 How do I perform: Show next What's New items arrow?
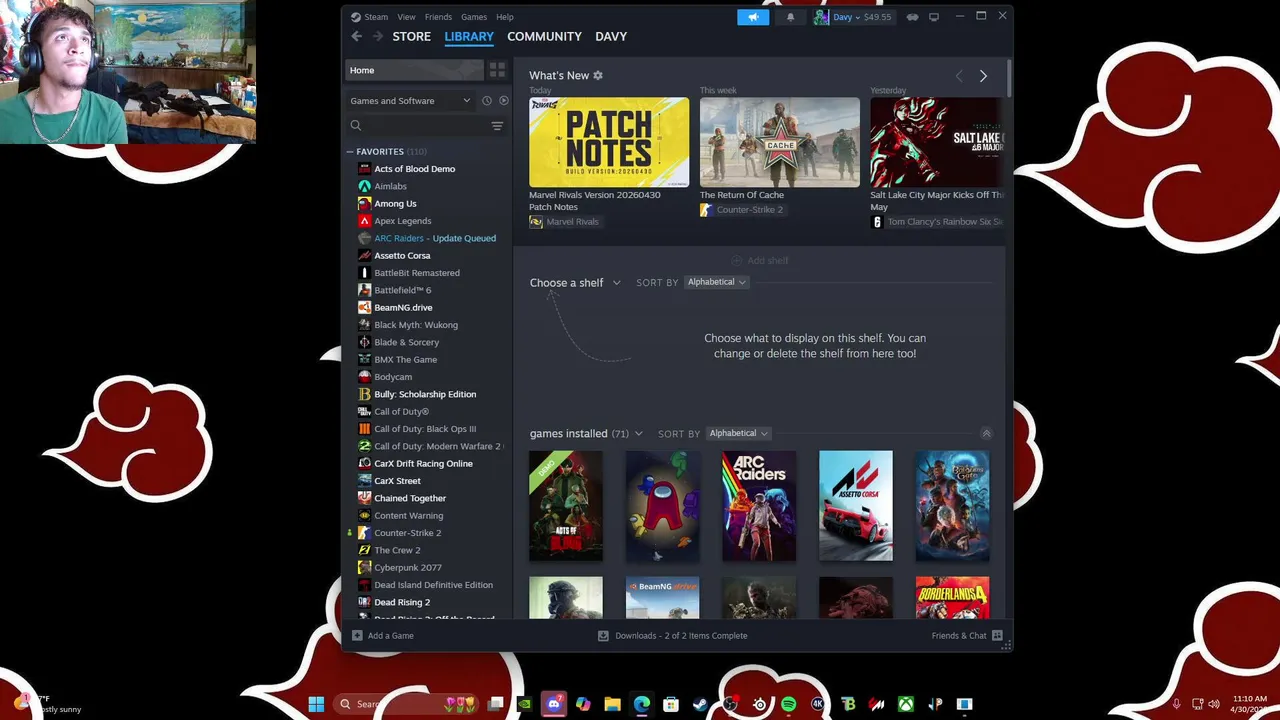point(983,76)
